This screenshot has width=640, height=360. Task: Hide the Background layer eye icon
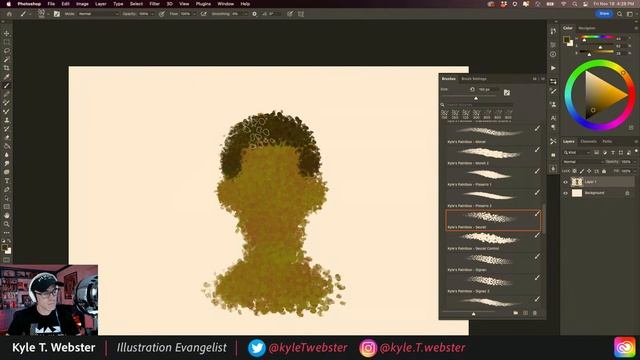pos(566,193)
